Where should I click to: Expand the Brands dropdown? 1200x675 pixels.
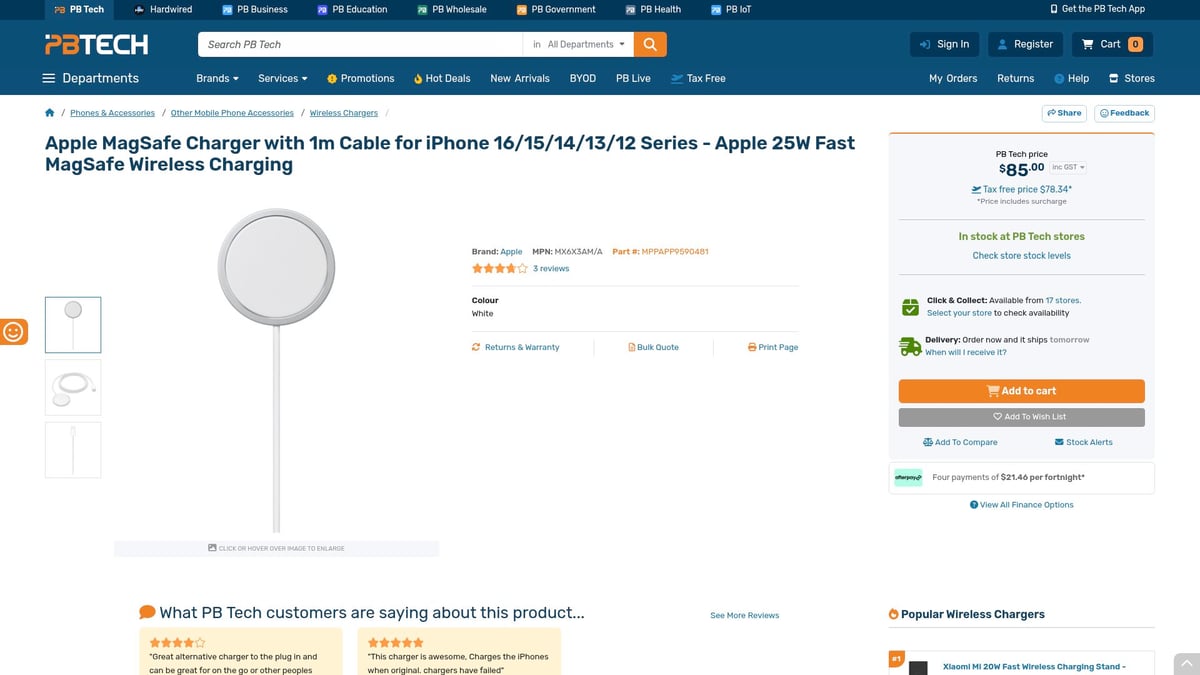216,78
